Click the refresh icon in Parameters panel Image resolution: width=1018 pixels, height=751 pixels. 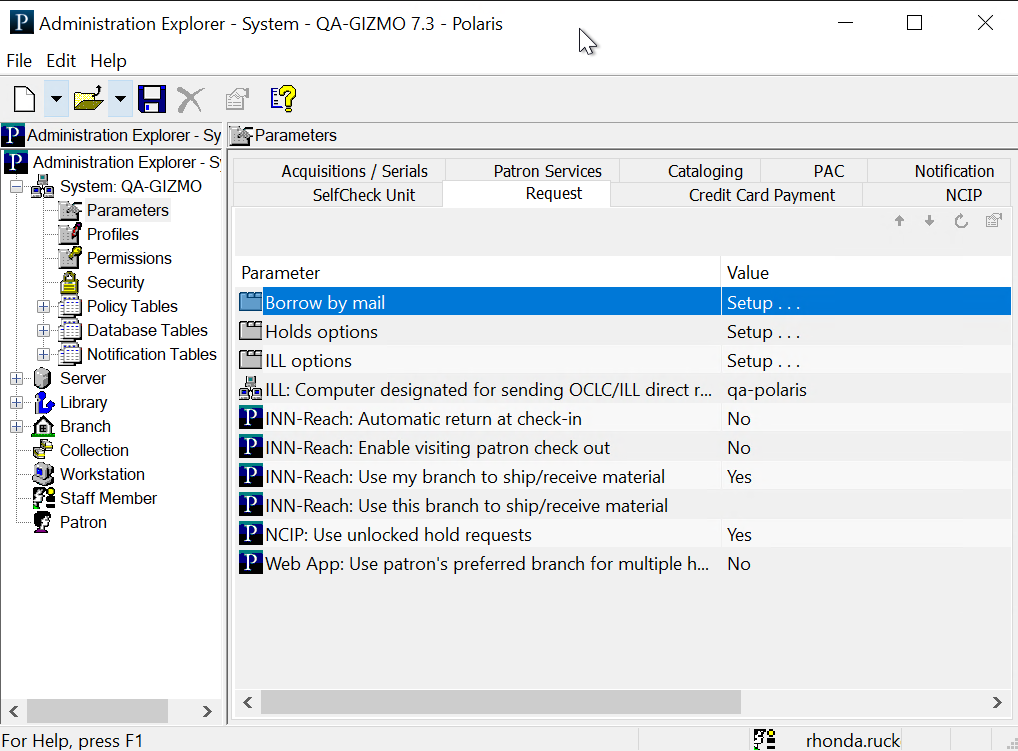pyautogui.click(x=961, y=221)
